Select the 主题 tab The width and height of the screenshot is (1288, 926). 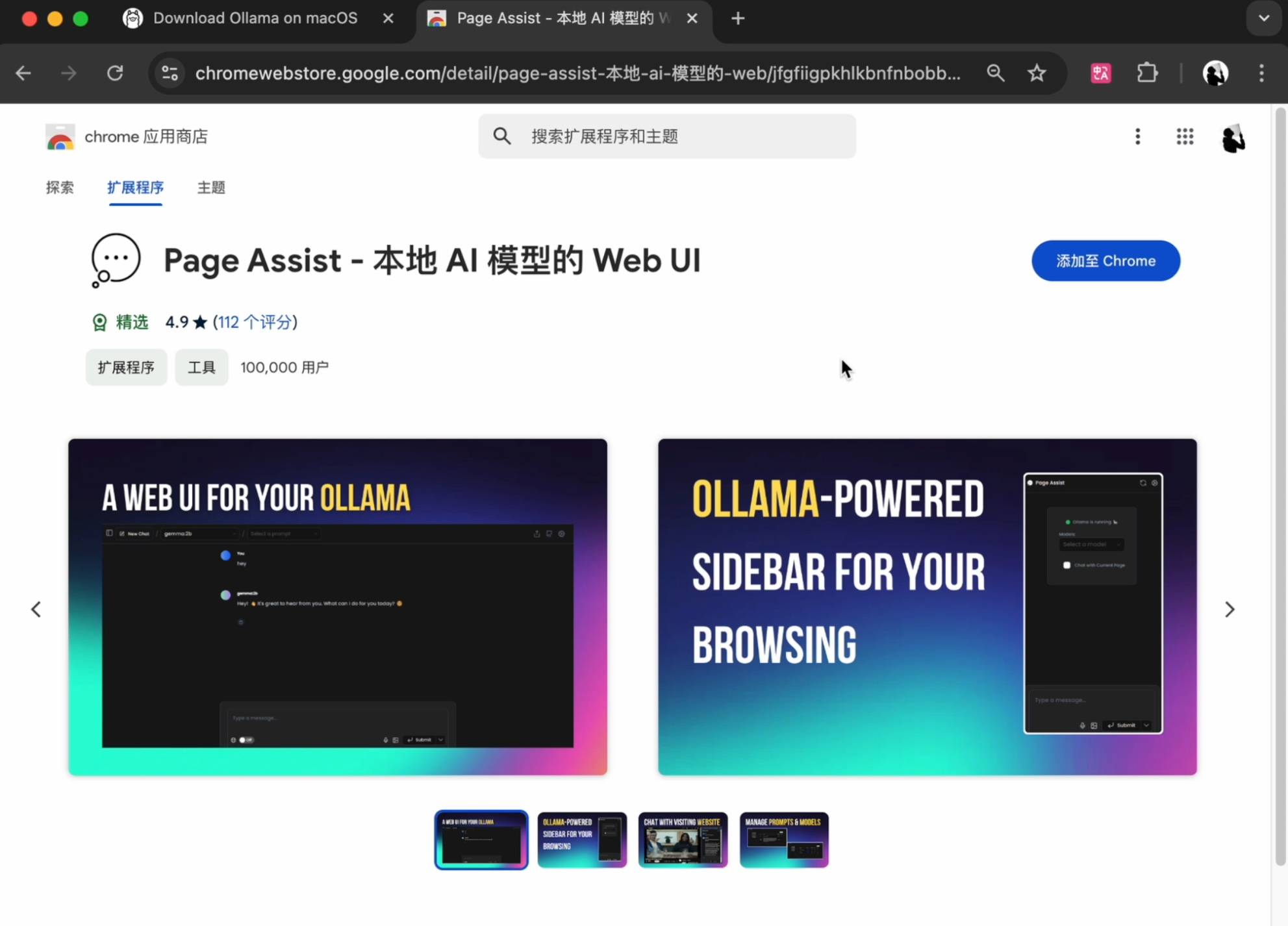point(211,187)
